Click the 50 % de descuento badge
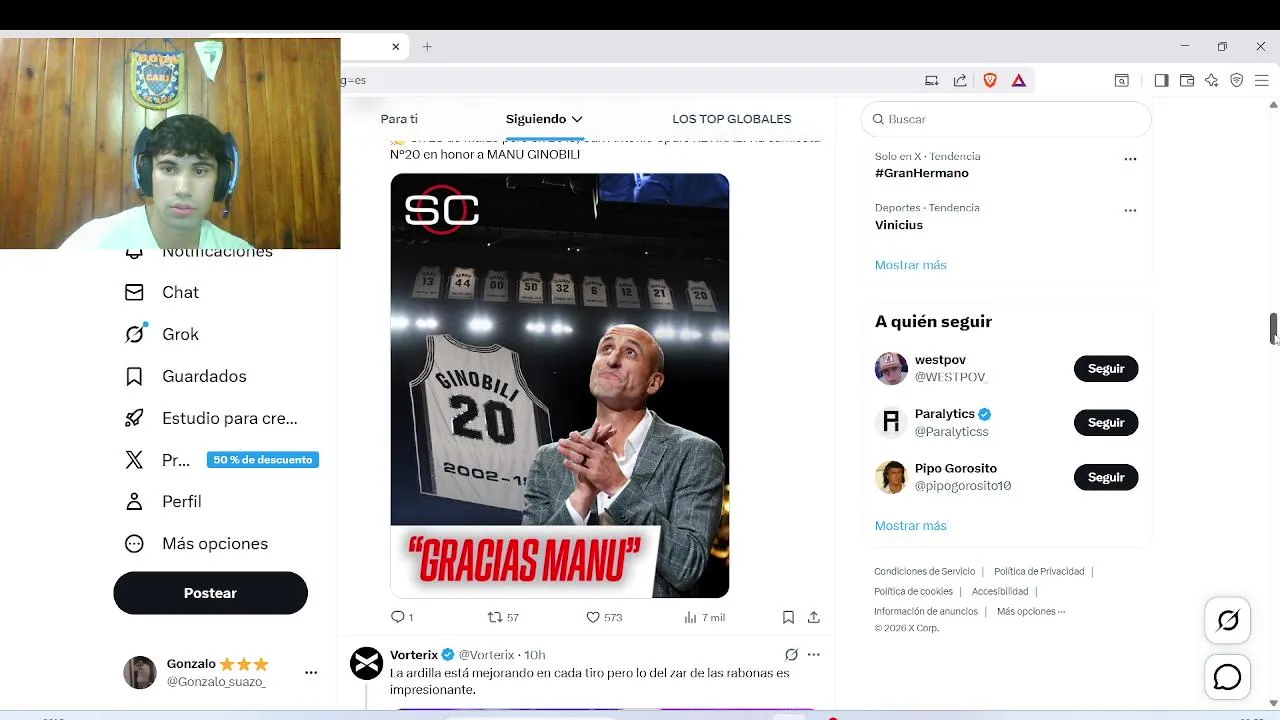The width and height of the screenshot is (1280, 720). point(263,460)
